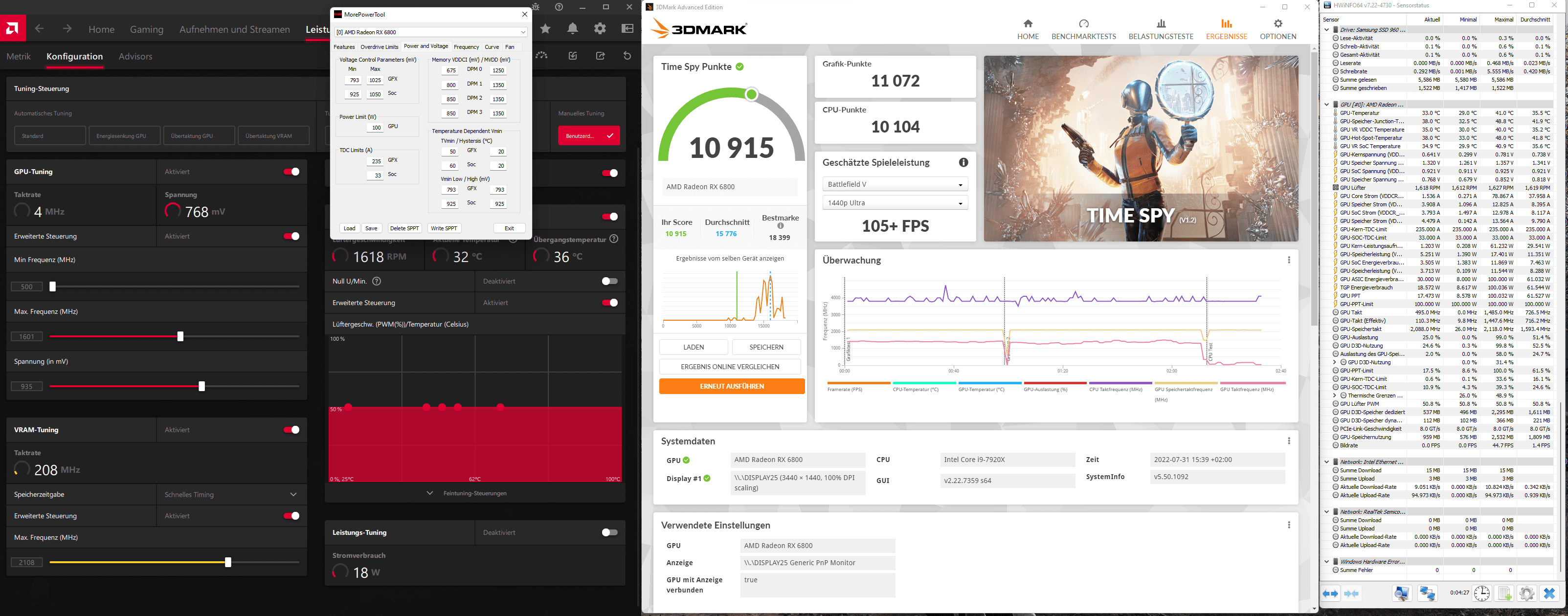Click Write SPPT button
The image size is (1568, 616).
click(x=444, y=228)
